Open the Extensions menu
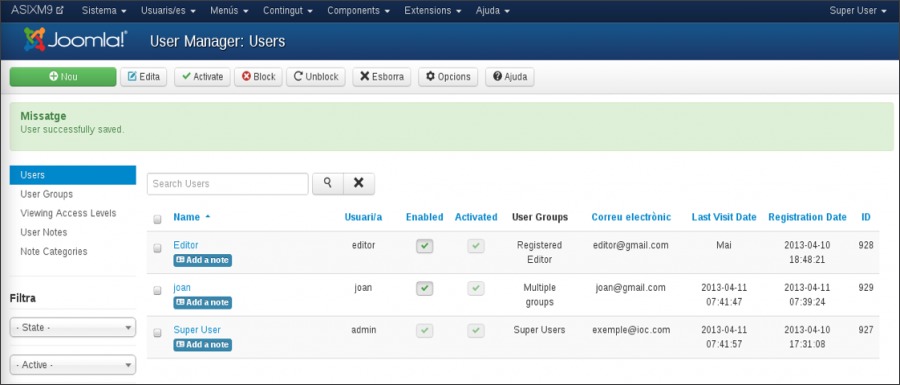900x385 pixels. [433, 10]
